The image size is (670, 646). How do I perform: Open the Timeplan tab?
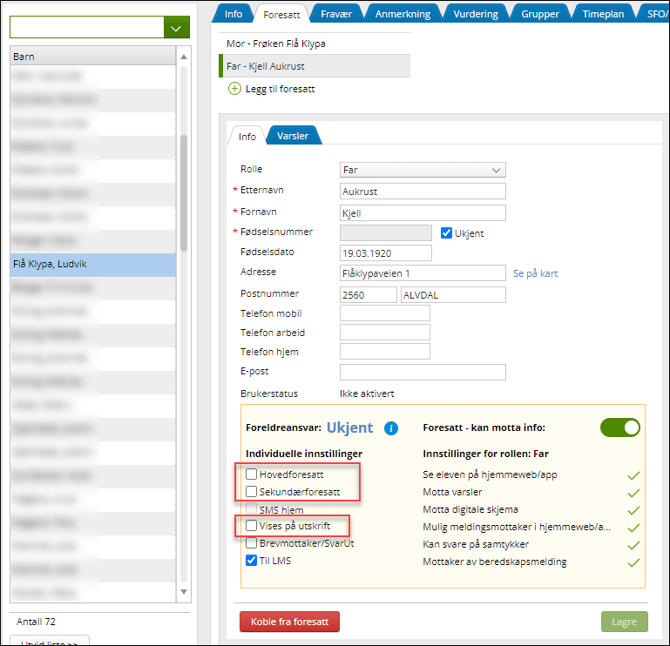pyautogui.click(x=605, y=14)
